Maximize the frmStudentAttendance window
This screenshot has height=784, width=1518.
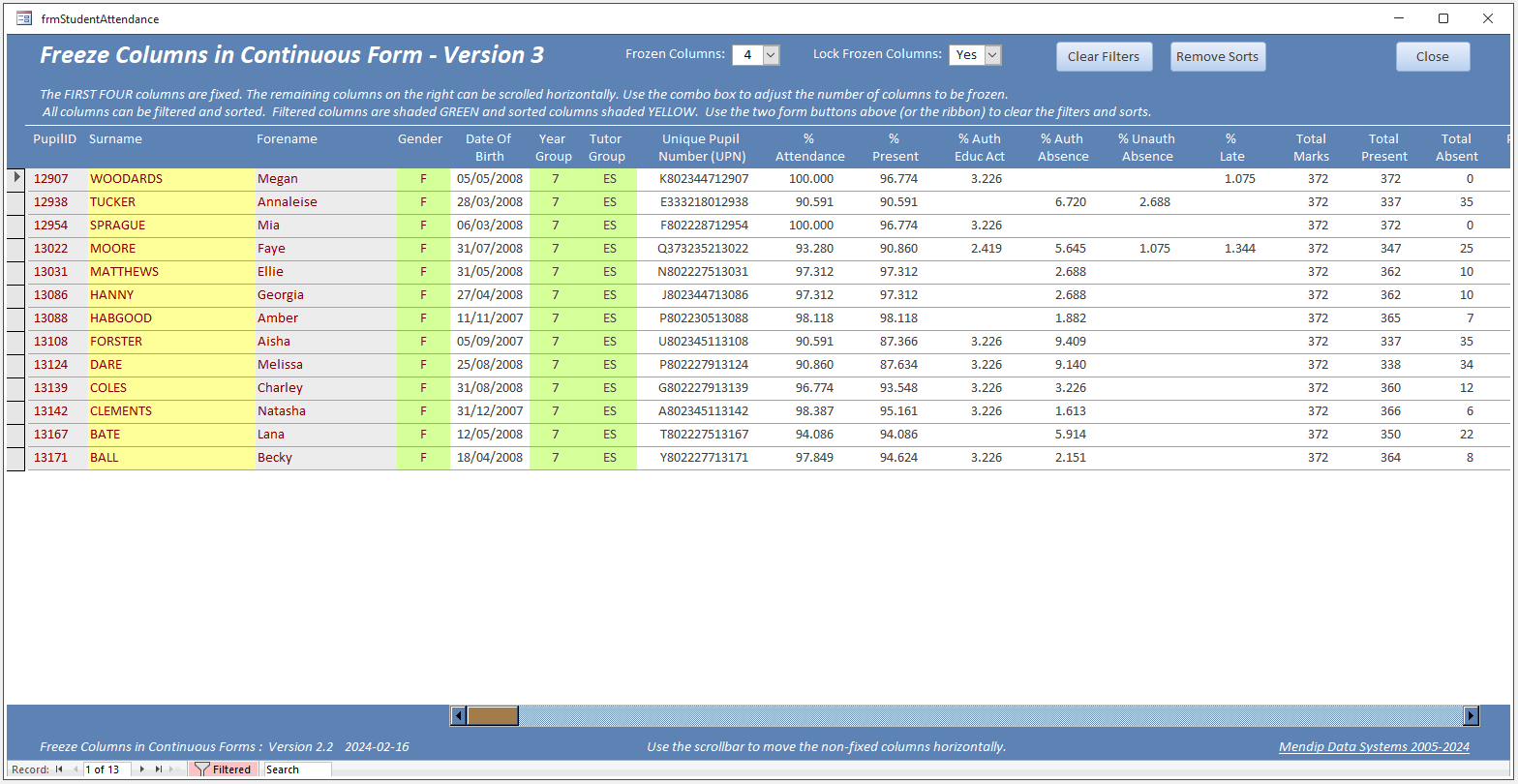coord(1443,18)
